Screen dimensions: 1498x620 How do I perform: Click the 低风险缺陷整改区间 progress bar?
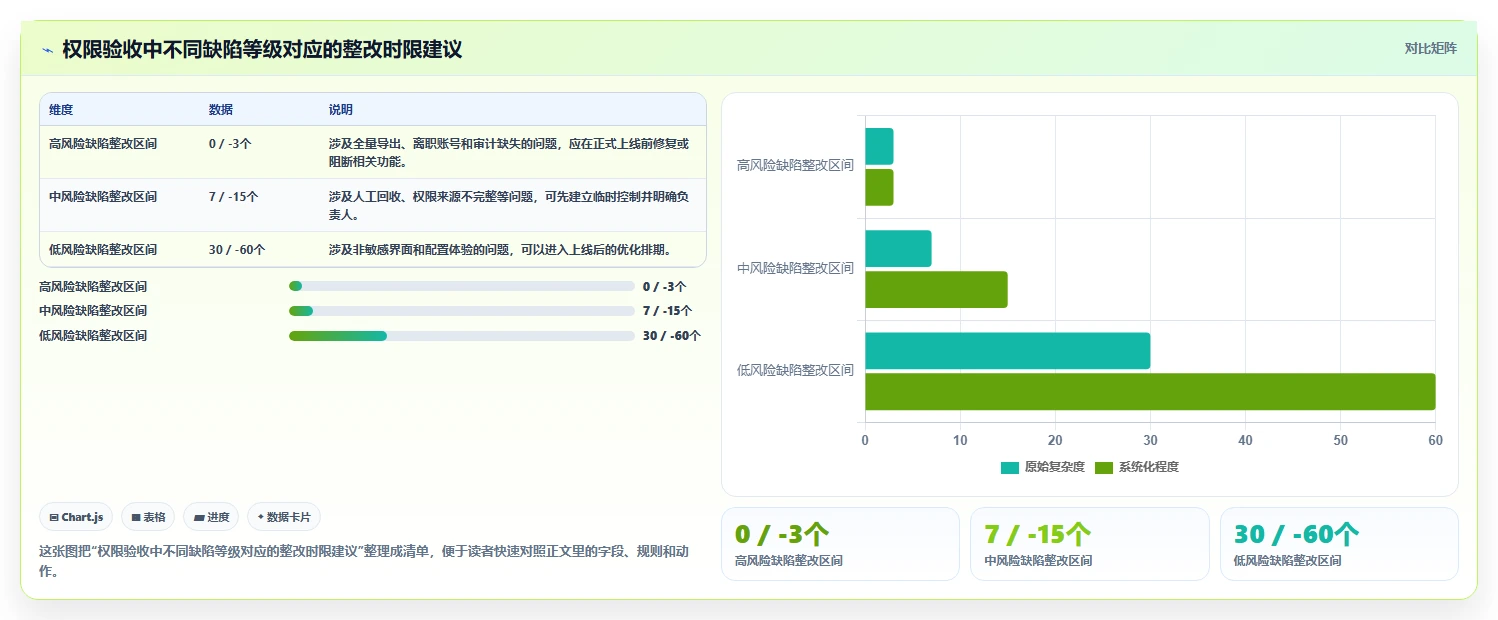click(x=462, y=336)
